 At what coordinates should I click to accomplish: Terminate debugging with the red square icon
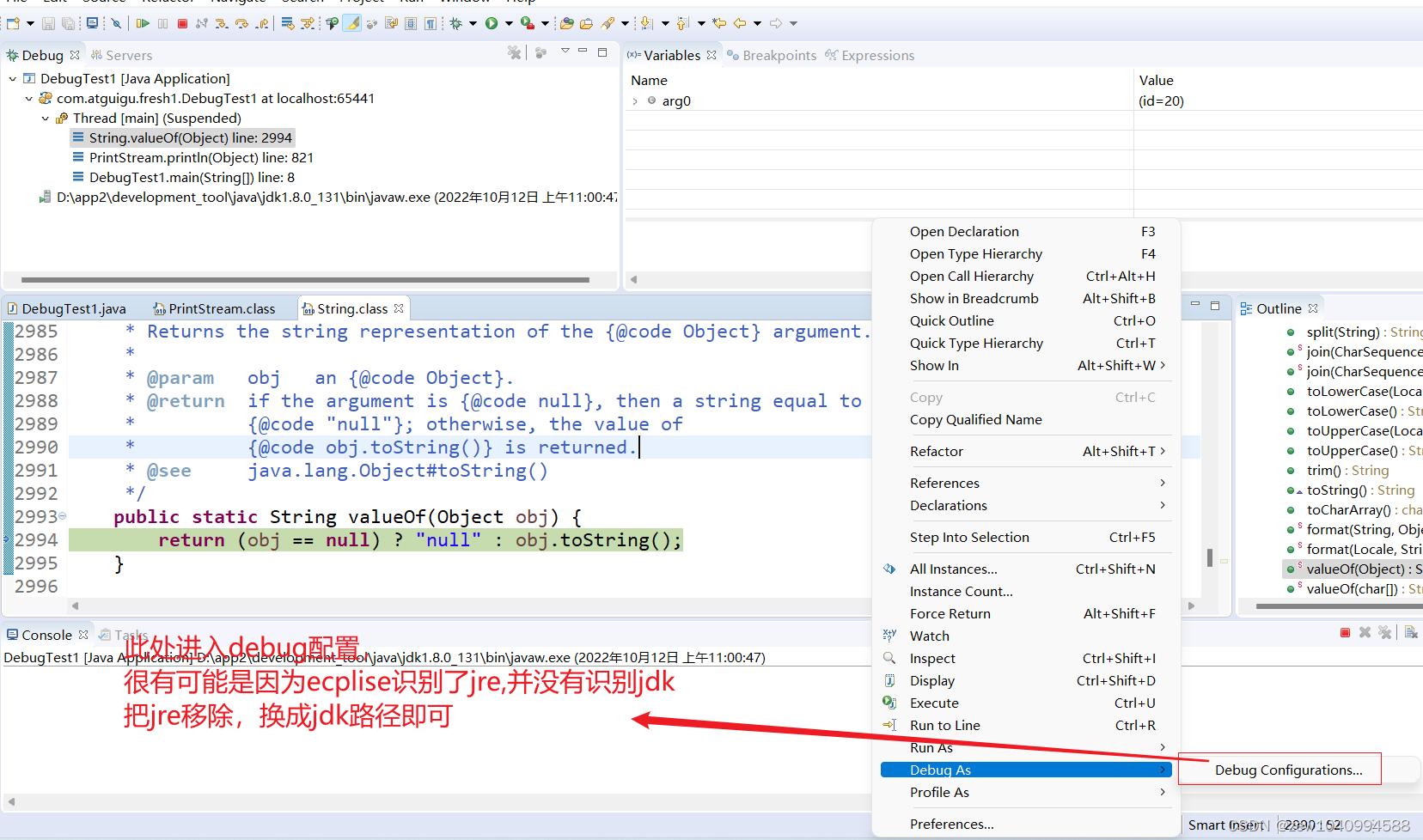[182, 22]
